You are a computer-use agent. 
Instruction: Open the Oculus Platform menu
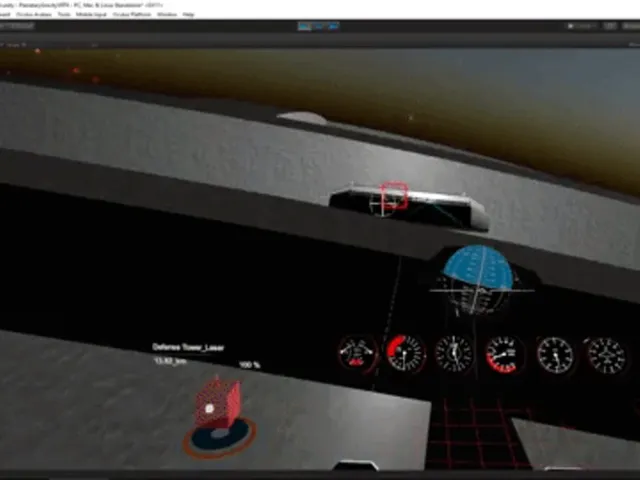tap(132, 15)
